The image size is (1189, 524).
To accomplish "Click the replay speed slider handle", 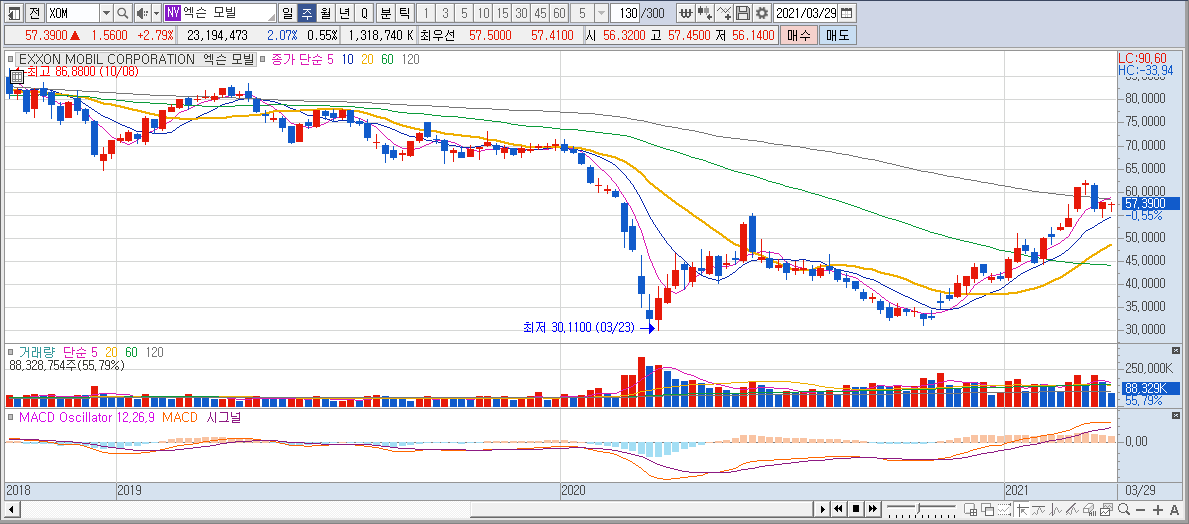I will (918, 508).
